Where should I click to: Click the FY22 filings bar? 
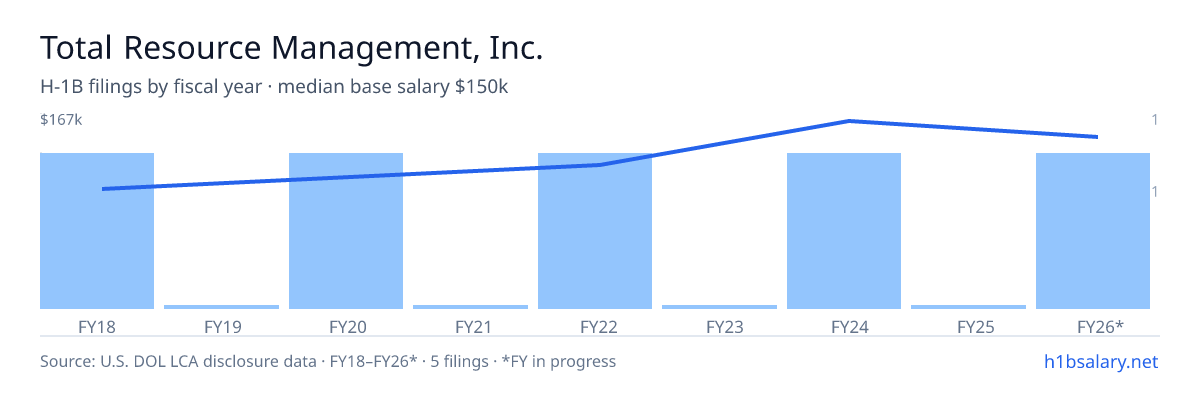(x=595, y=231)
